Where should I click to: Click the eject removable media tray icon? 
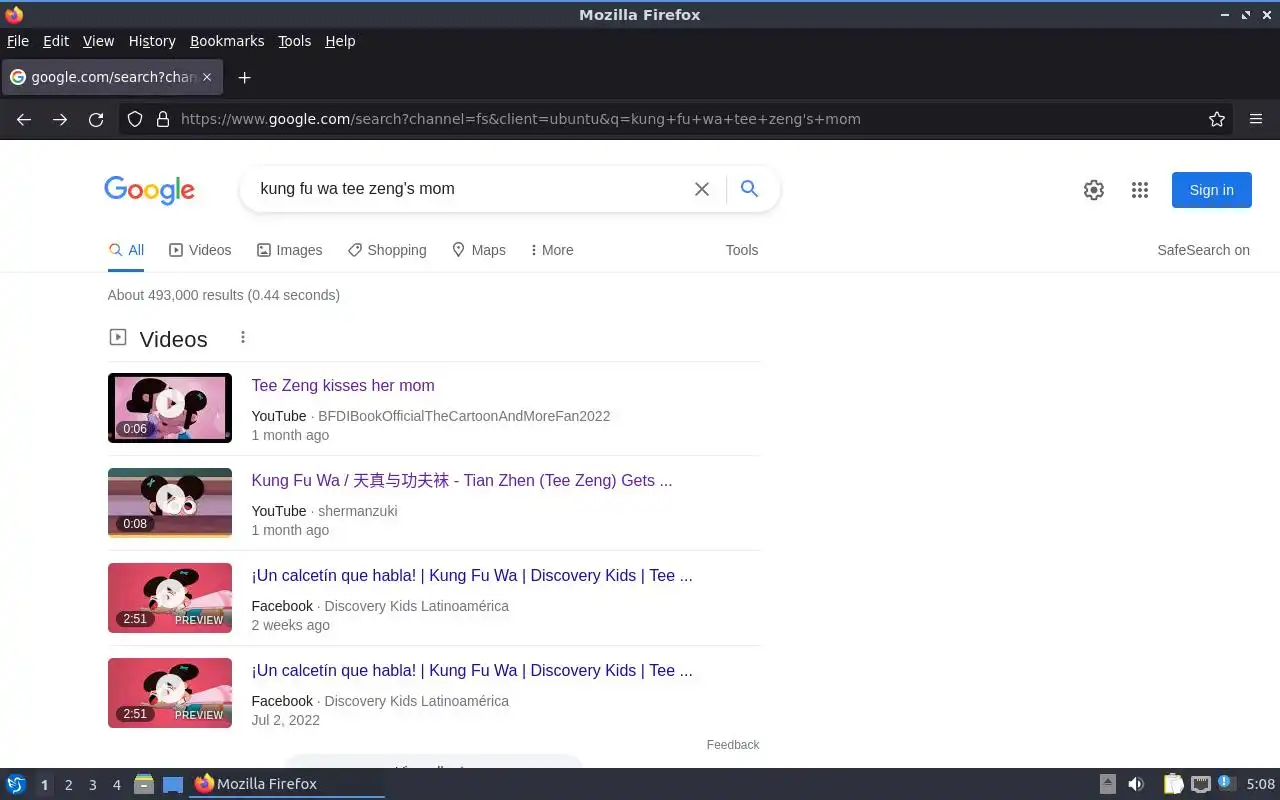[1108, 784]
